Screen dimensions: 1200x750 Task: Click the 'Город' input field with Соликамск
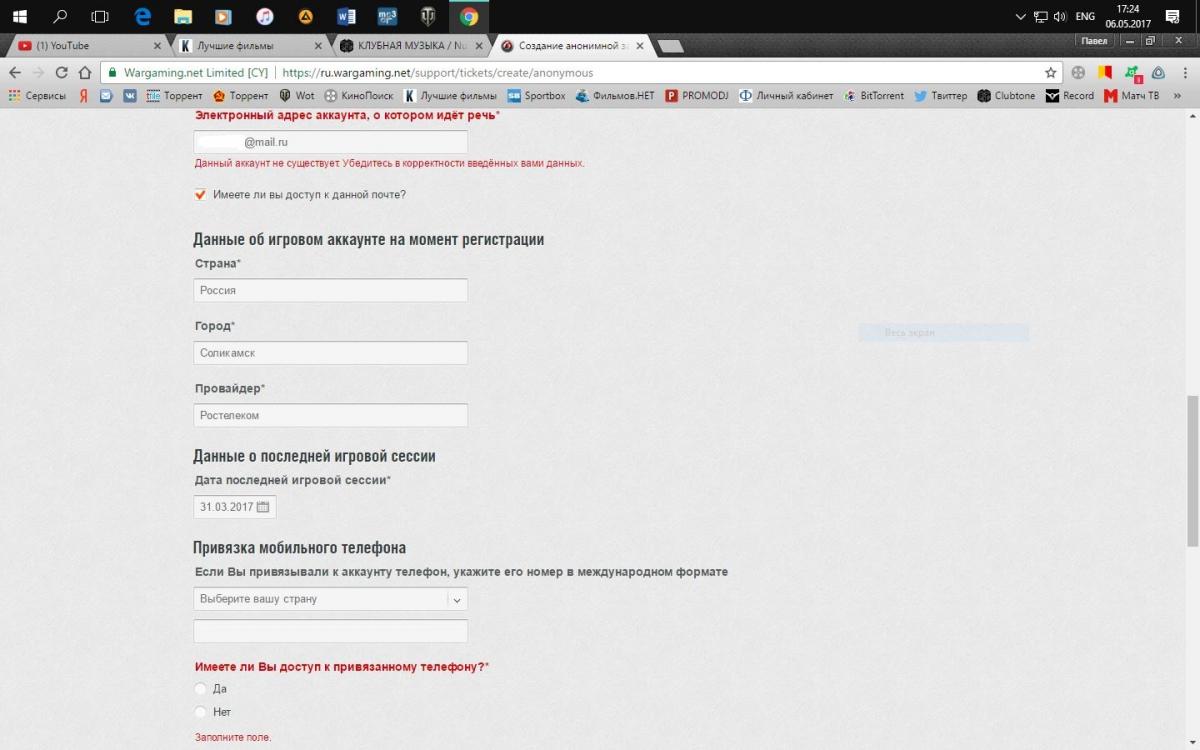(330, 353)
